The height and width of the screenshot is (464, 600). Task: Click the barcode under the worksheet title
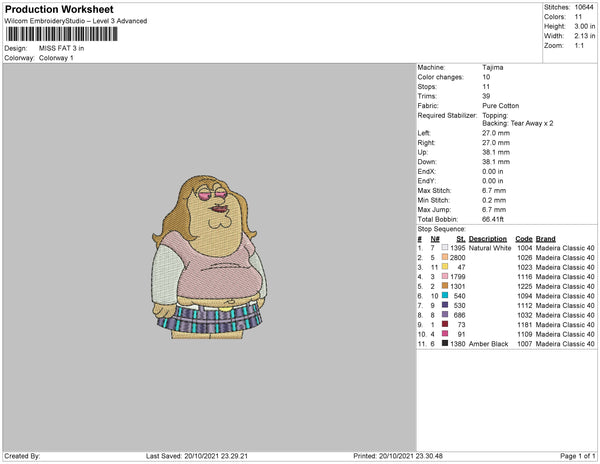pos(61,35)
